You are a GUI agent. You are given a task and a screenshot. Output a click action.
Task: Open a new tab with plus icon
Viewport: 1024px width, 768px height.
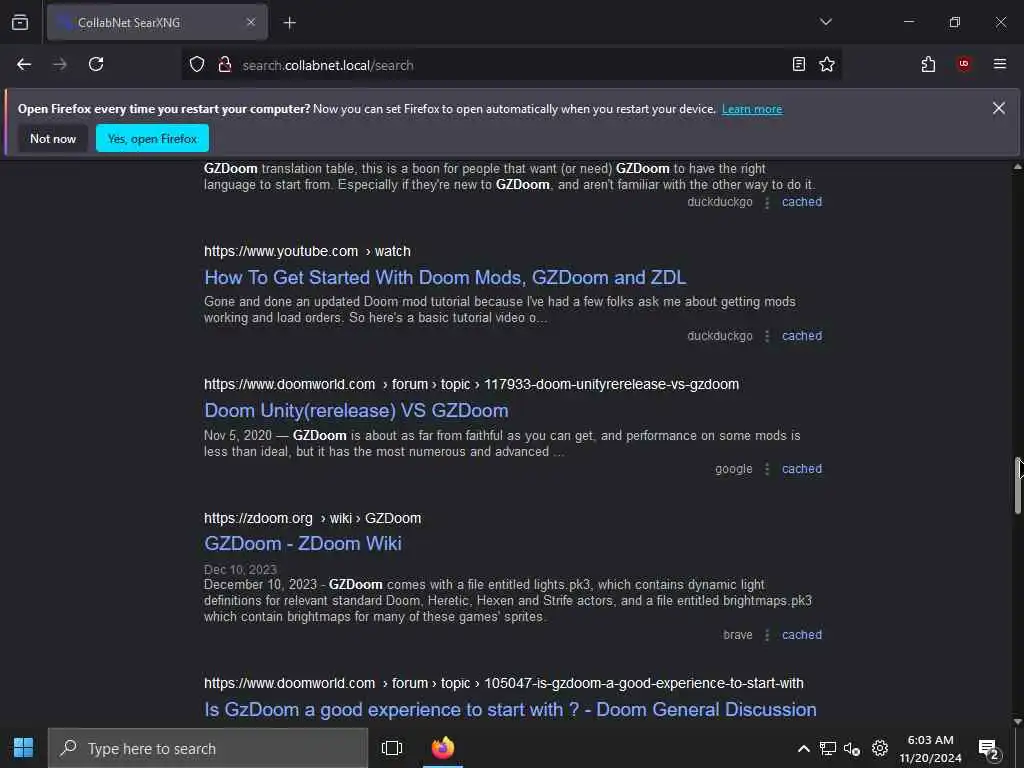(x=290, y=23)
